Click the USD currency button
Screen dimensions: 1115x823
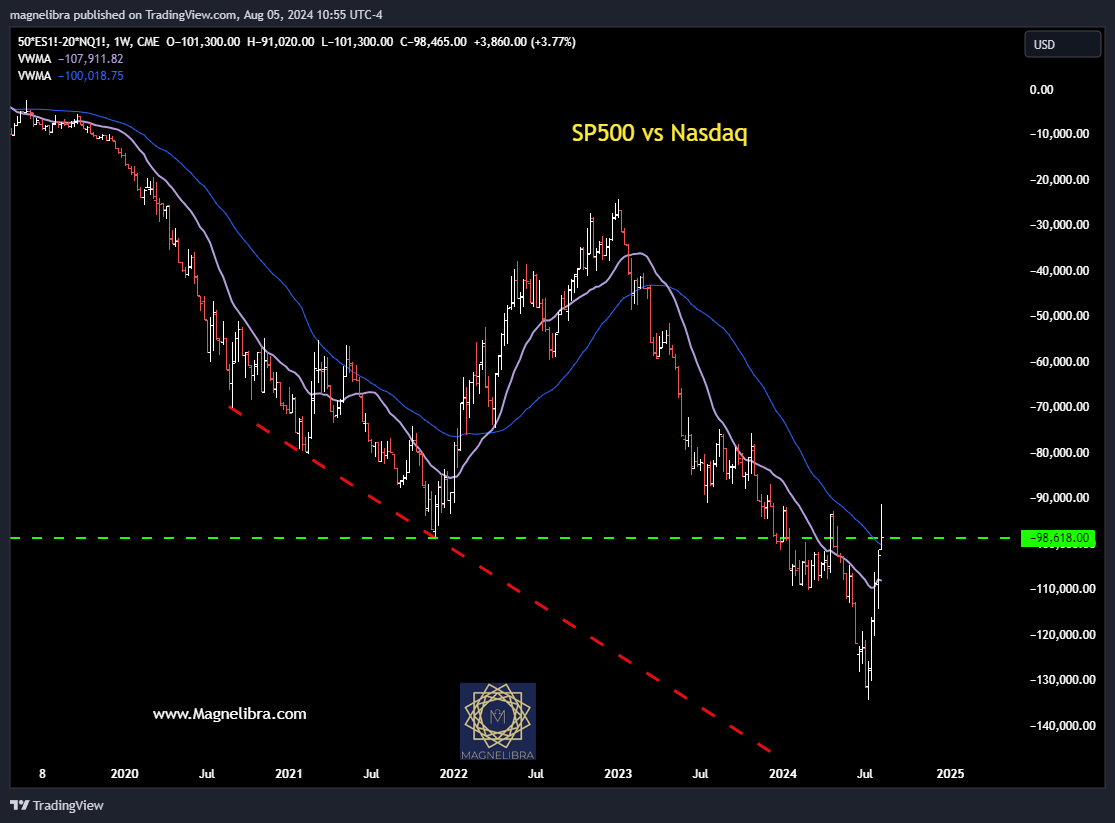[x=1062, y=44]
